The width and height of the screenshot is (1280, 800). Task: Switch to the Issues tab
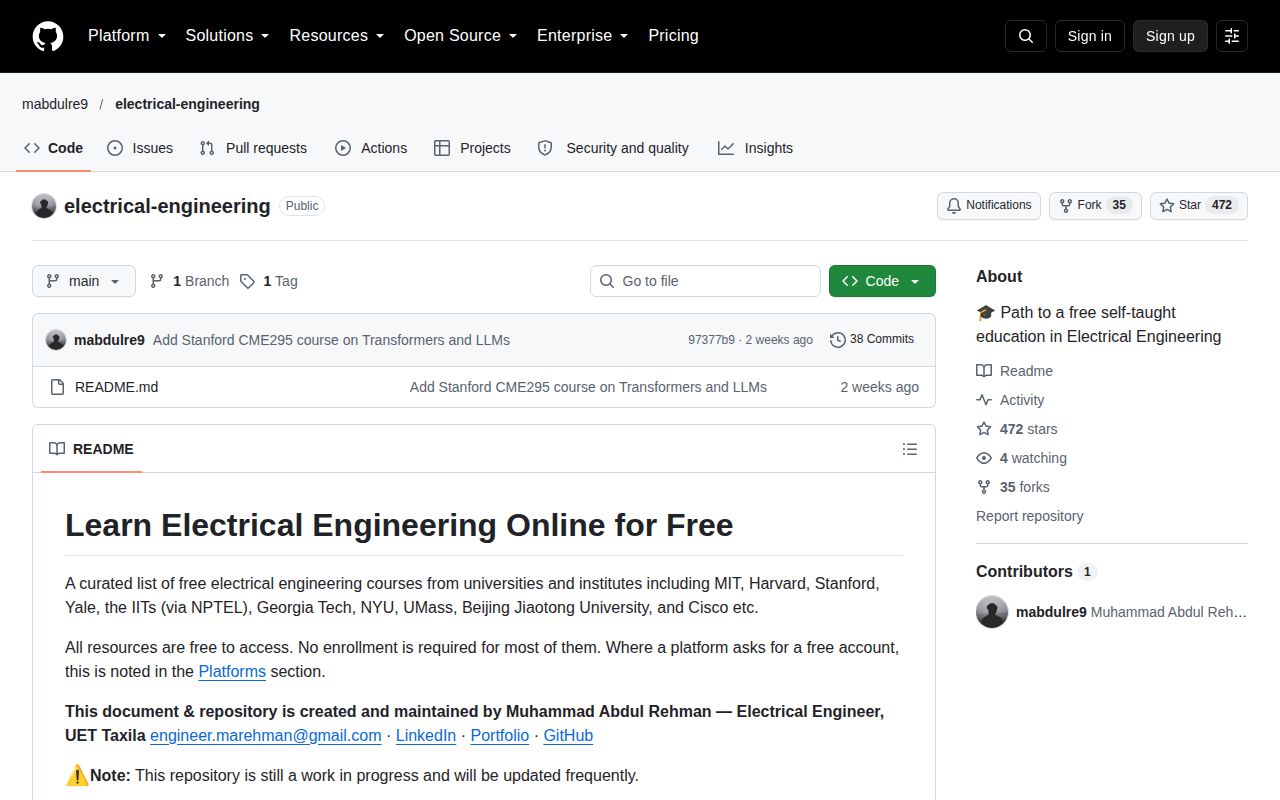140,148
